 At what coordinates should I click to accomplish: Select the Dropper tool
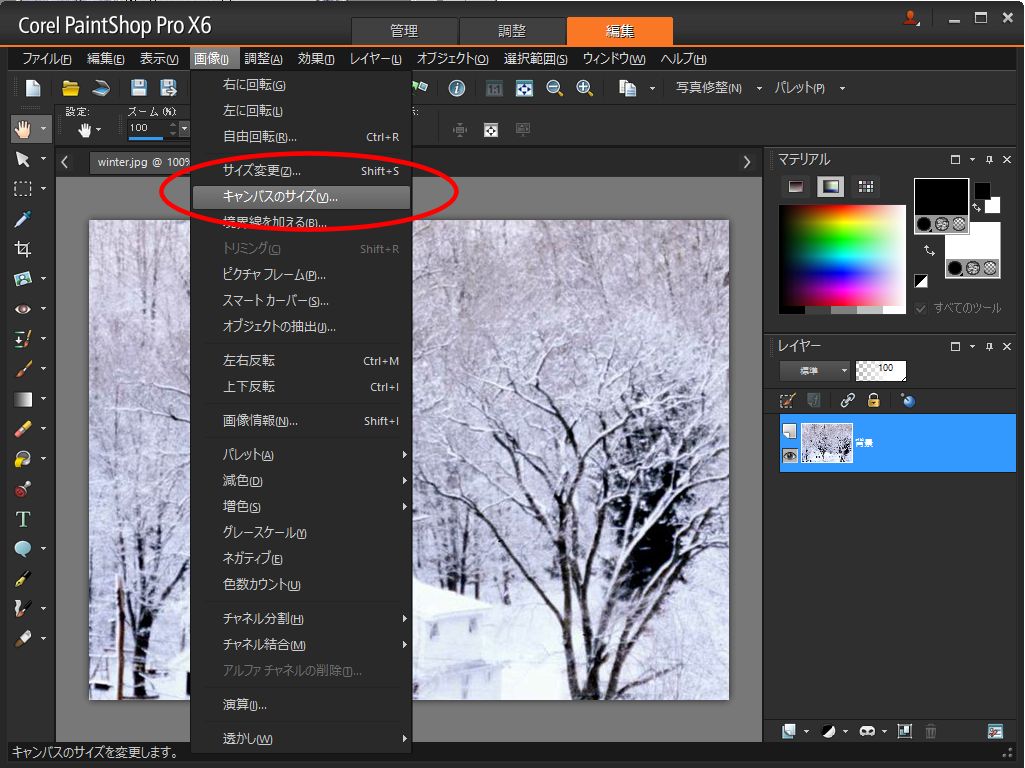[x=23, y=219]
